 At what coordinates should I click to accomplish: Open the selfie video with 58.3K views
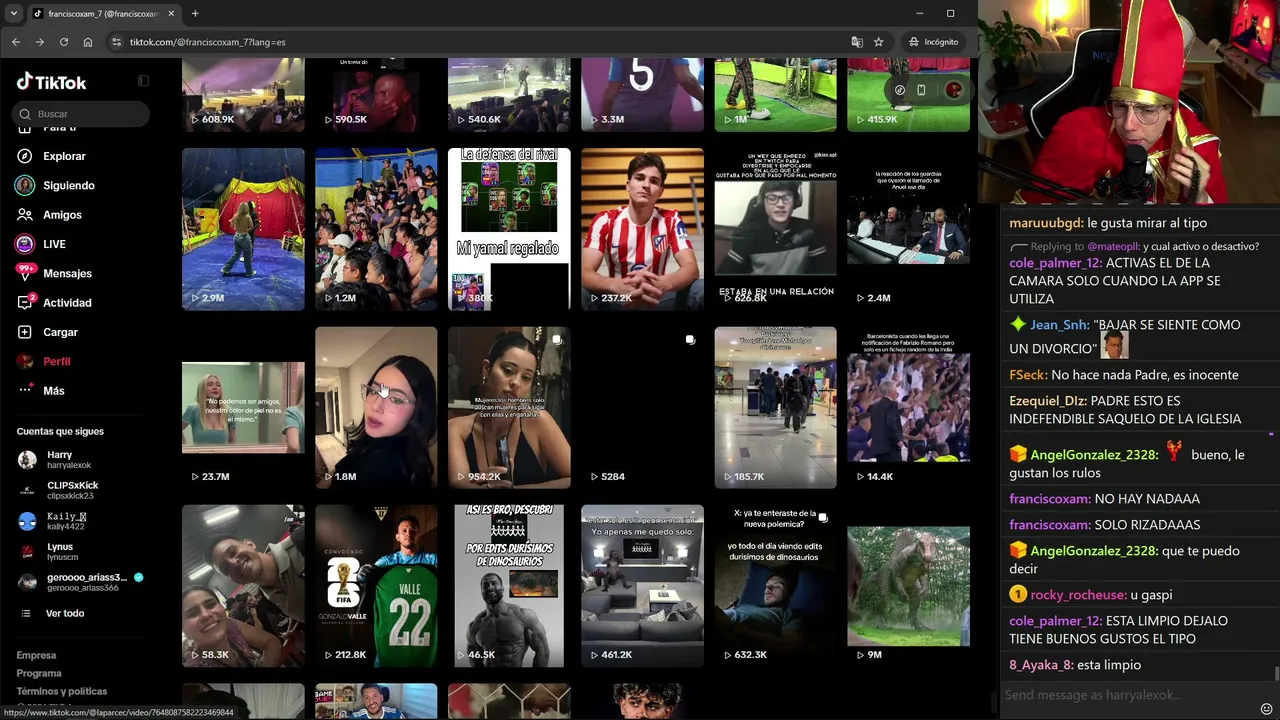243,586
